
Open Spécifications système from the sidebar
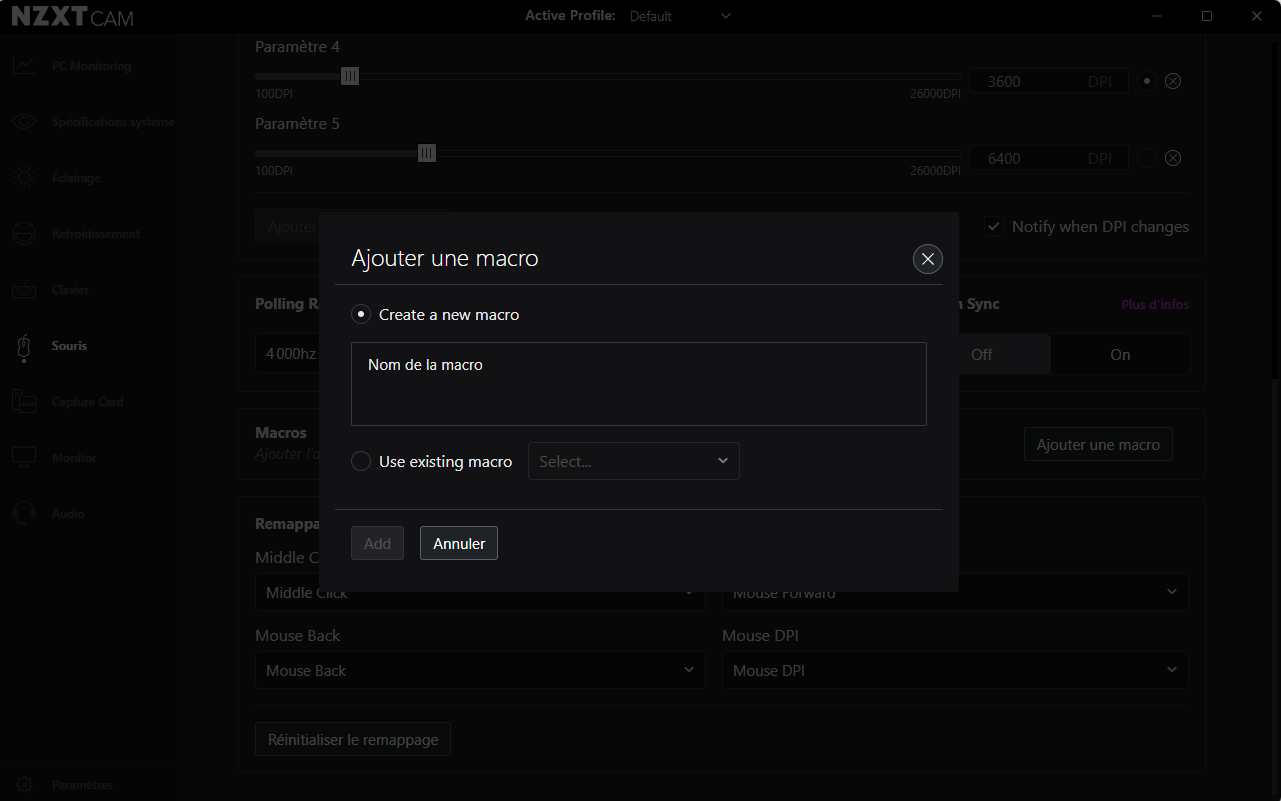click(24, 121)
